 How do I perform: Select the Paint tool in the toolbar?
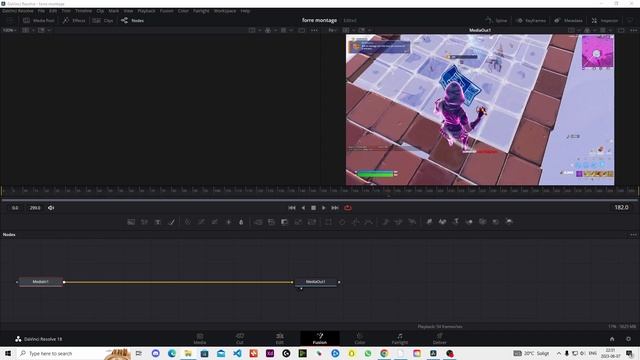click(x=171, y=222)
